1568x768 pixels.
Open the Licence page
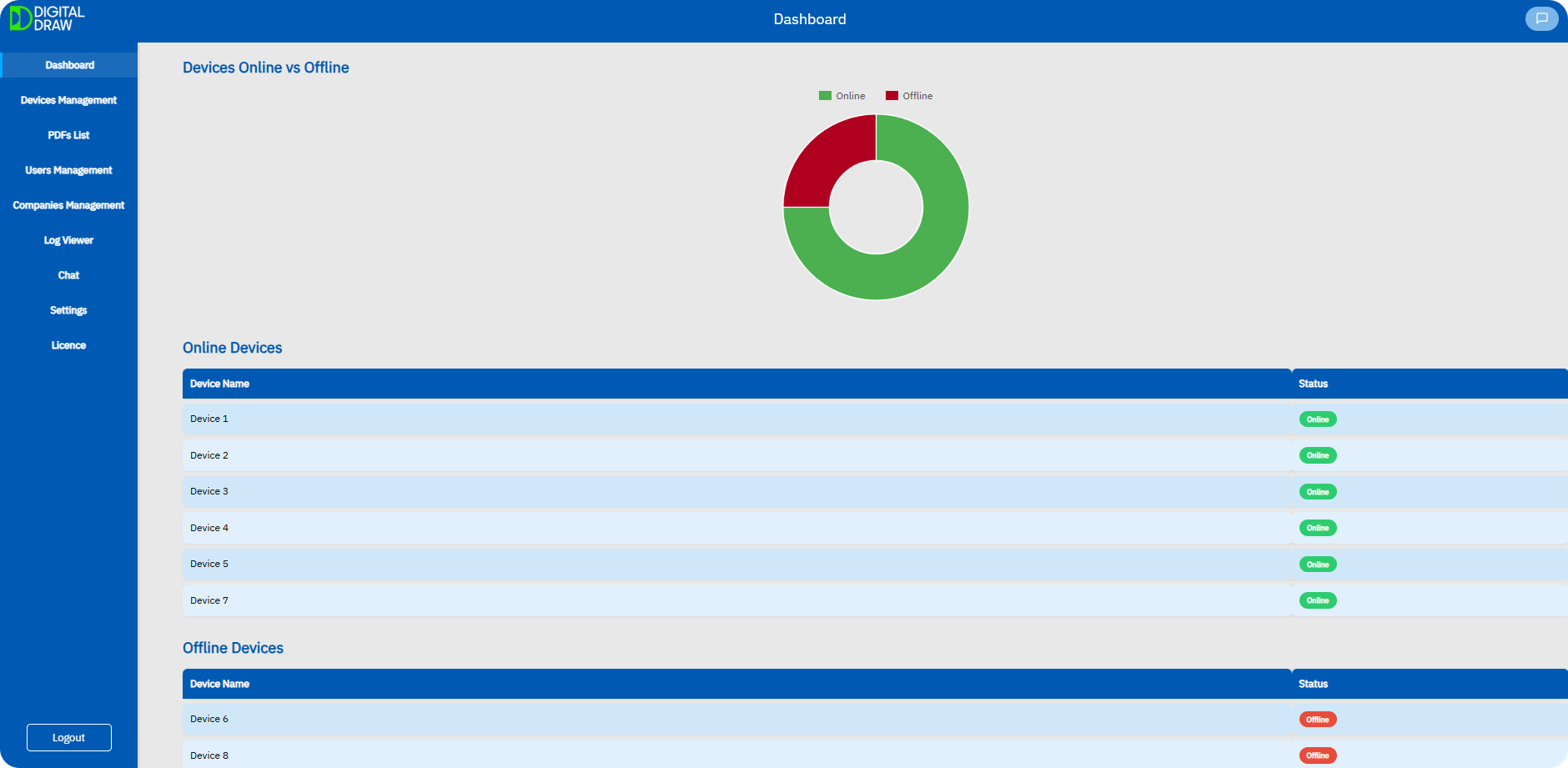tap(68, 345)
